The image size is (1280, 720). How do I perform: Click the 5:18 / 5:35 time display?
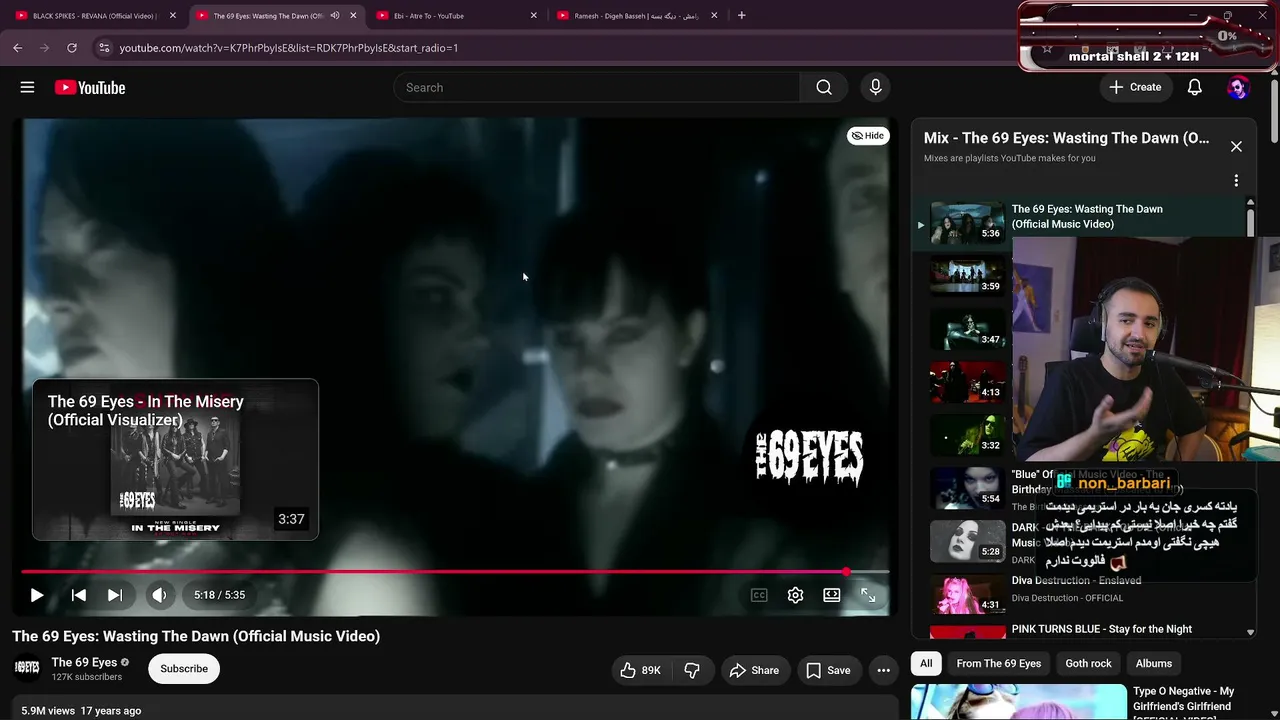(219, 595)
